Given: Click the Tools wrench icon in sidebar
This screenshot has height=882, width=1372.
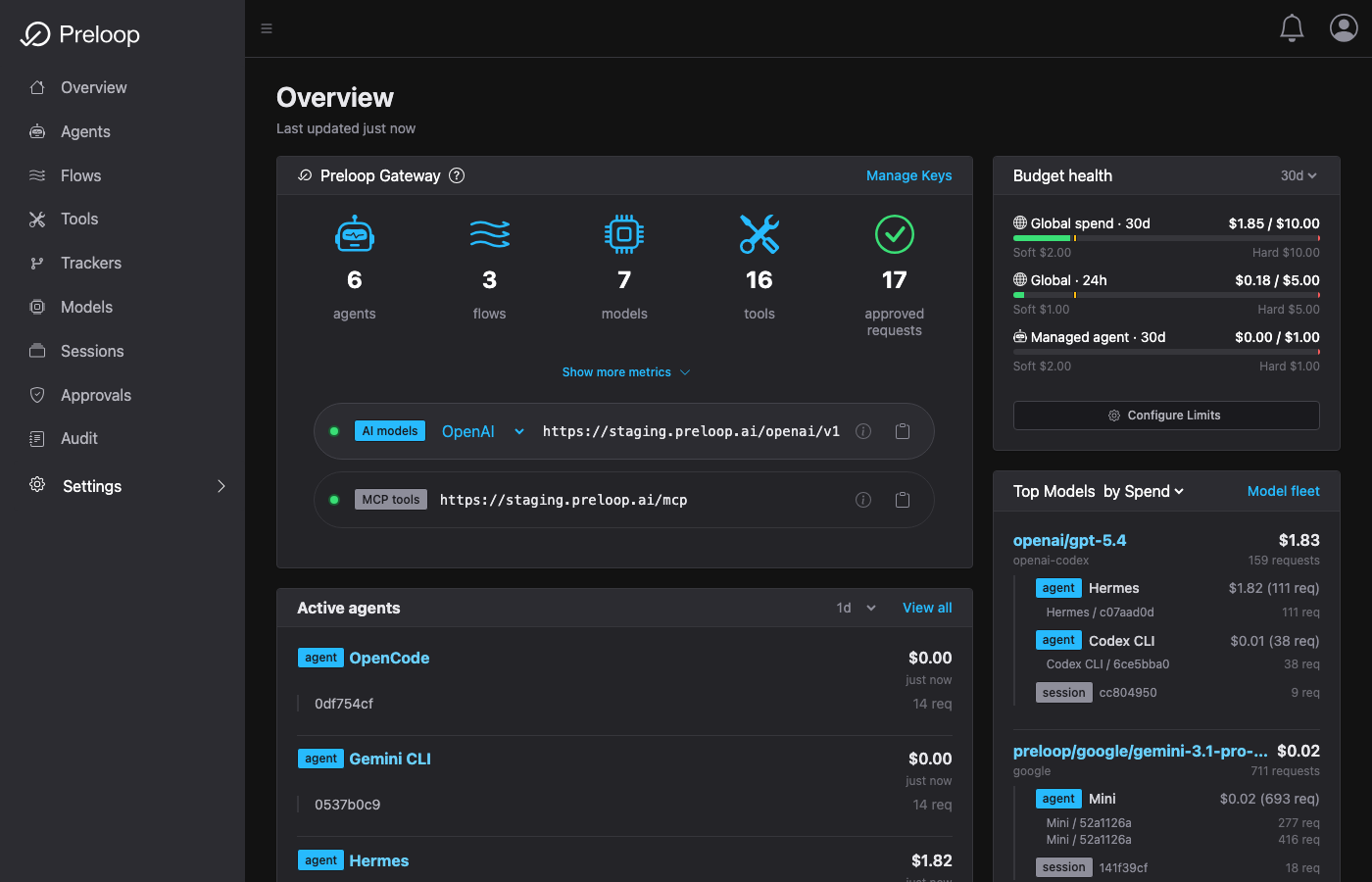Looking at the screenshot, I should pos(37,220).
